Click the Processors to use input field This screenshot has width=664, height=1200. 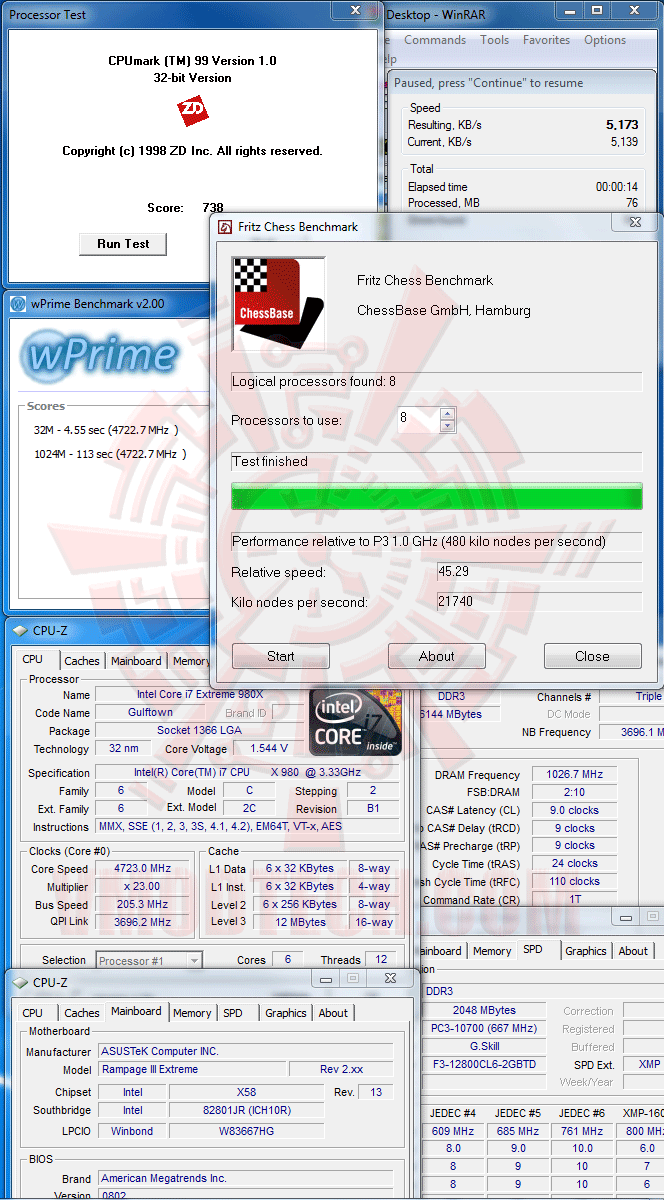click(417, 420)
